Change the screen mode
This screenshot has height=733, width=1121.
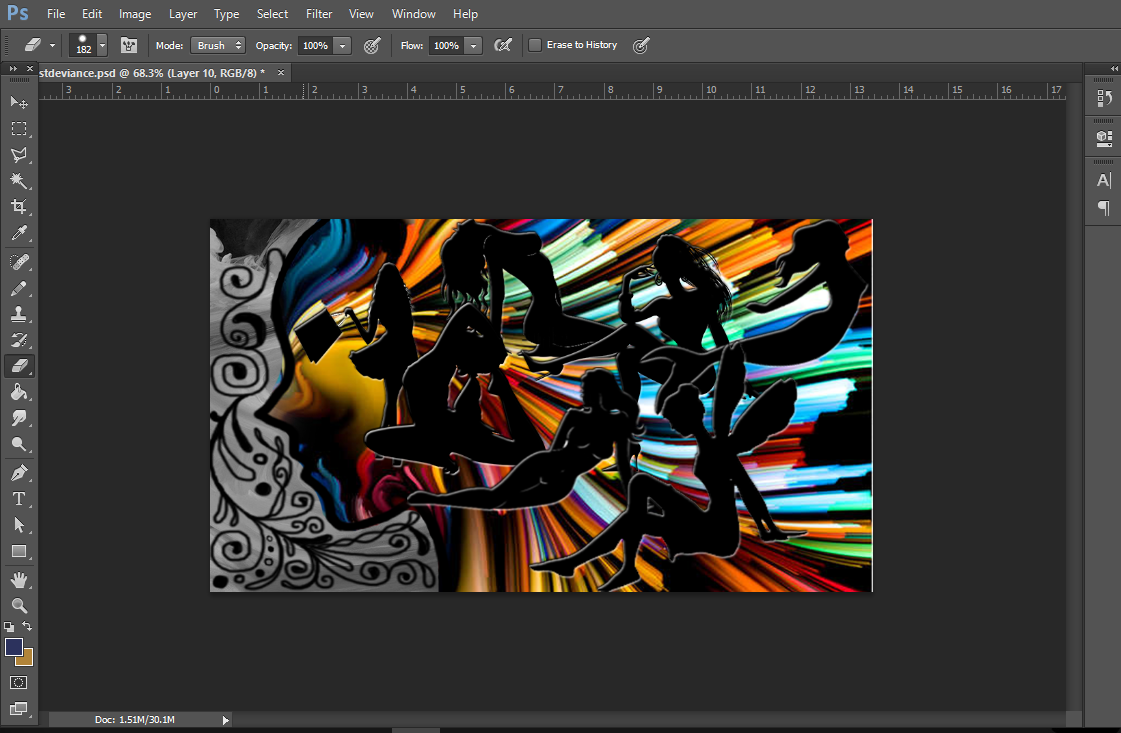click(x=19, y=709)
